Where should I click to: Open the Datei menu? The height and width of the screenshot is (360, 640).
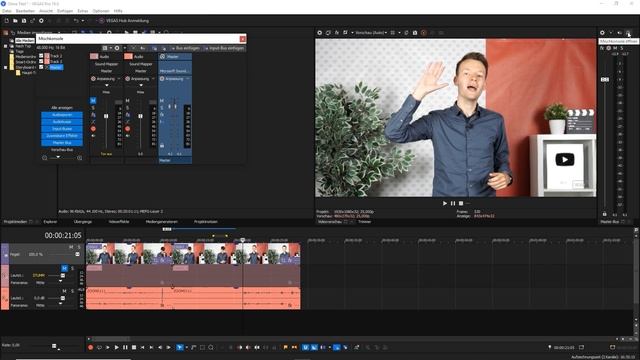pyautogui.click(x=7, y=11)
